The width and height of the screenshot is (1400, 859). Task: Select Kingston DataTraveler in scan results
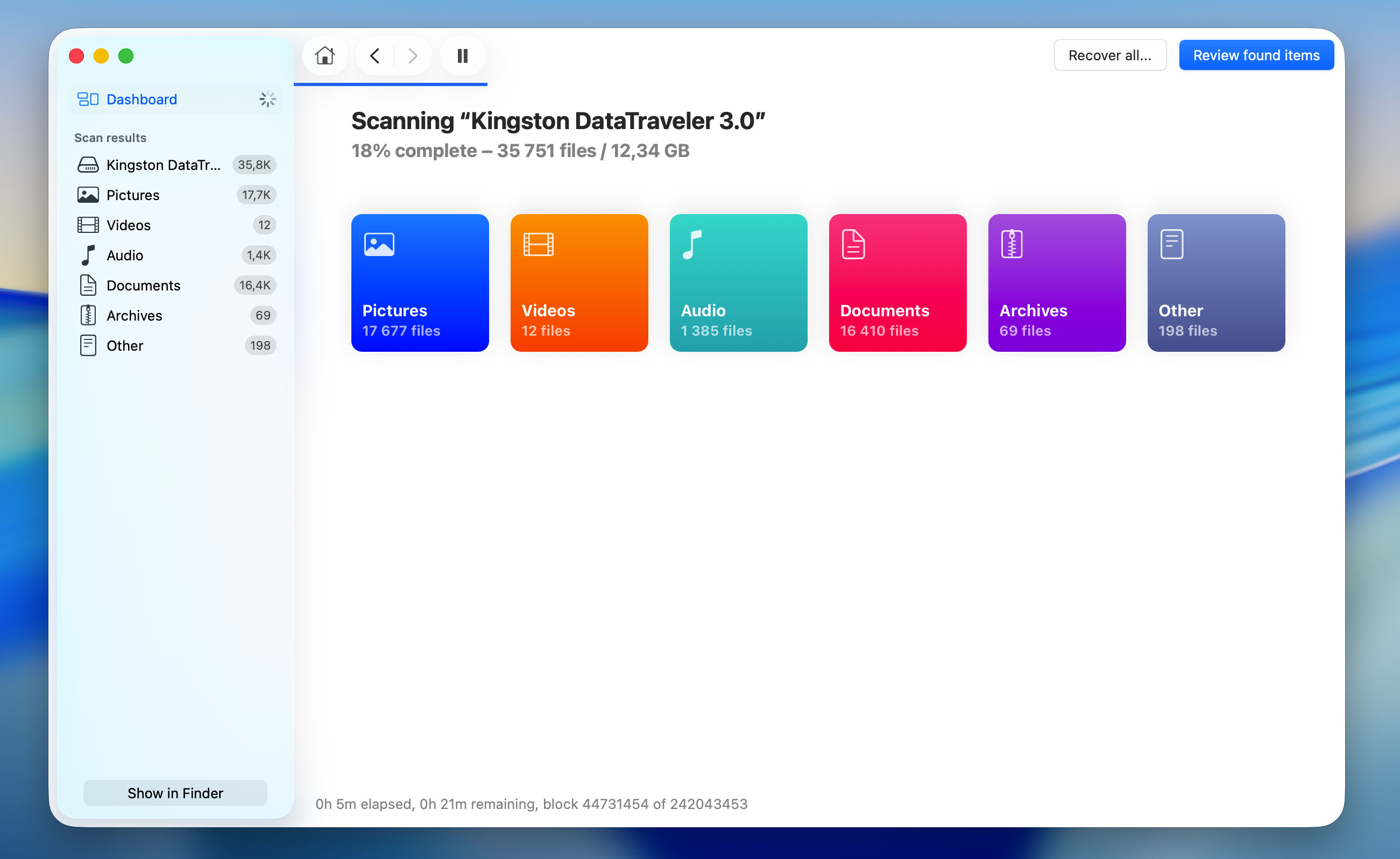point(175,165)
